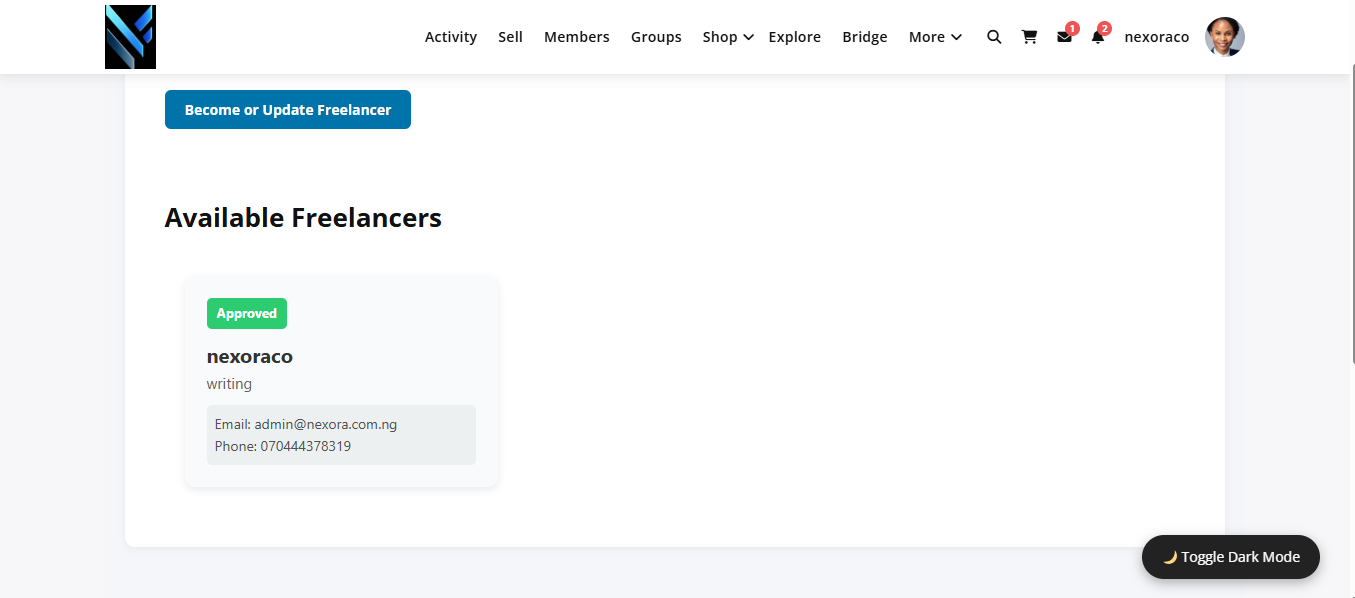Open the Members menu item

[577, 37]
